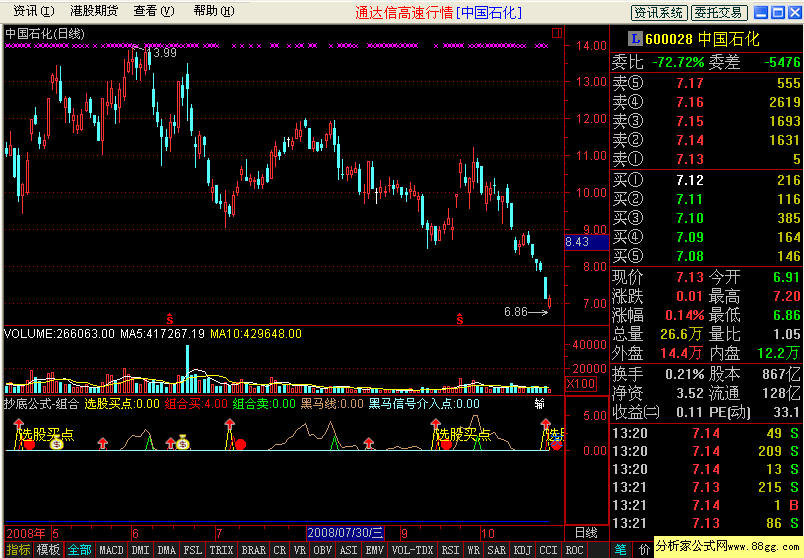
Task: Click the red up-arrow above the July signal
Action: click(229, 424)
